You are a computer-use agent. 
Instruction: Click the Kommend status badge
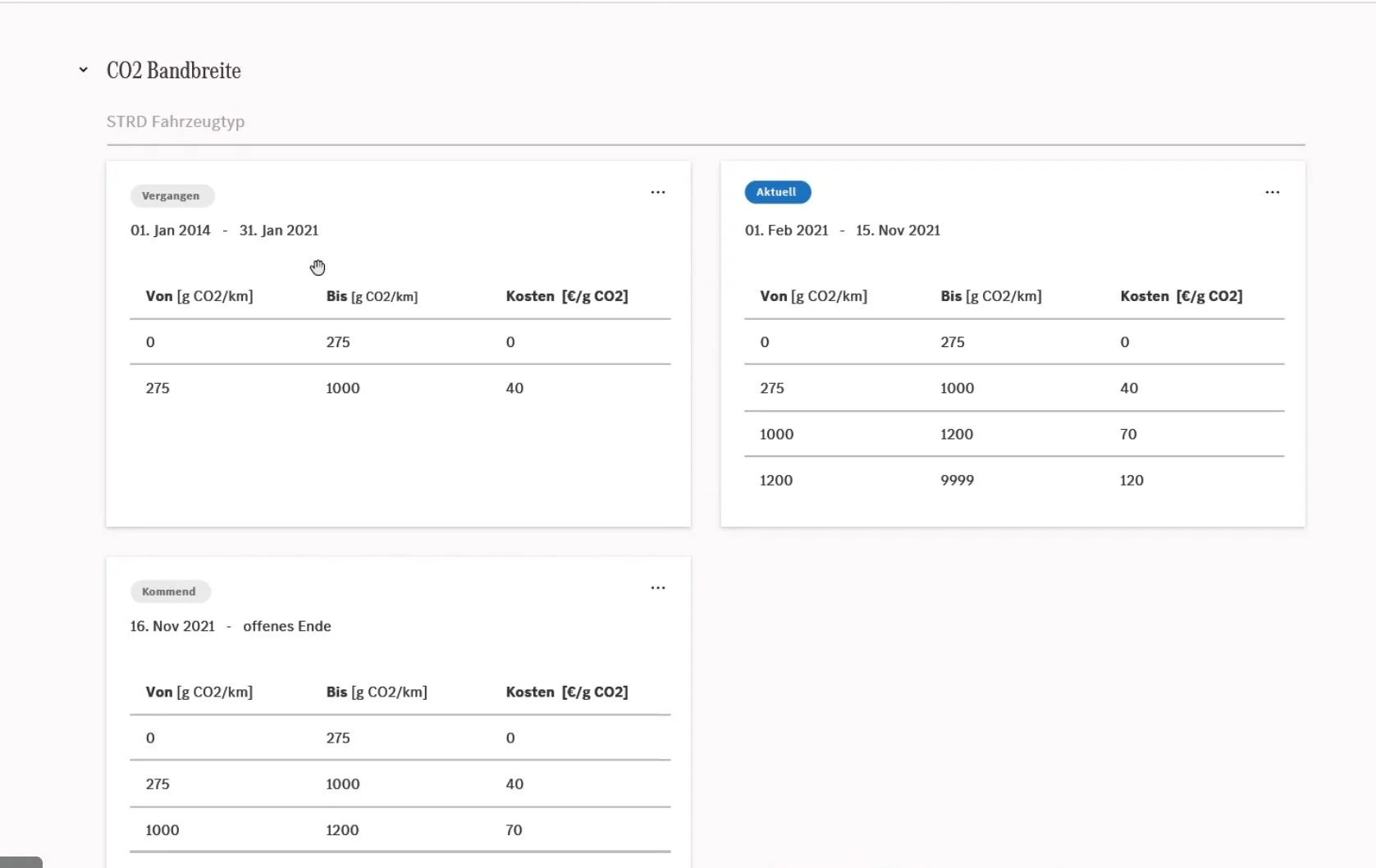coord(170,592)
